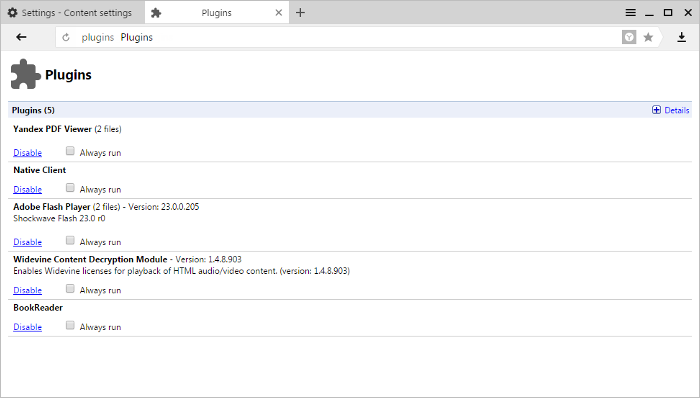
Task: Check Always run for Native Client
Action: coord(70,187)
